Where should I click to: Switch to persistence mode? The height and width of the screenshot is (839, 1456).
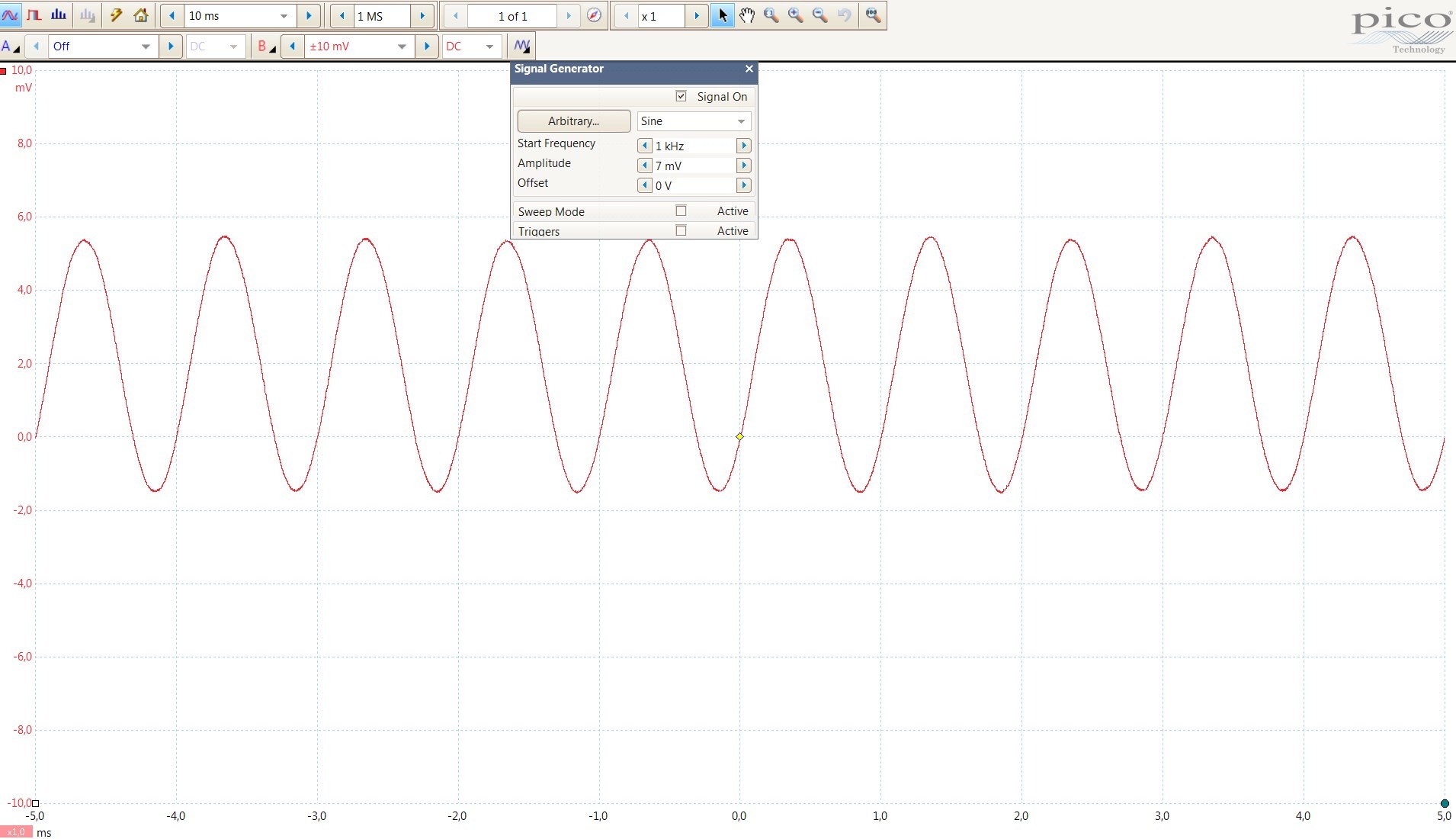tap(34, 15)
